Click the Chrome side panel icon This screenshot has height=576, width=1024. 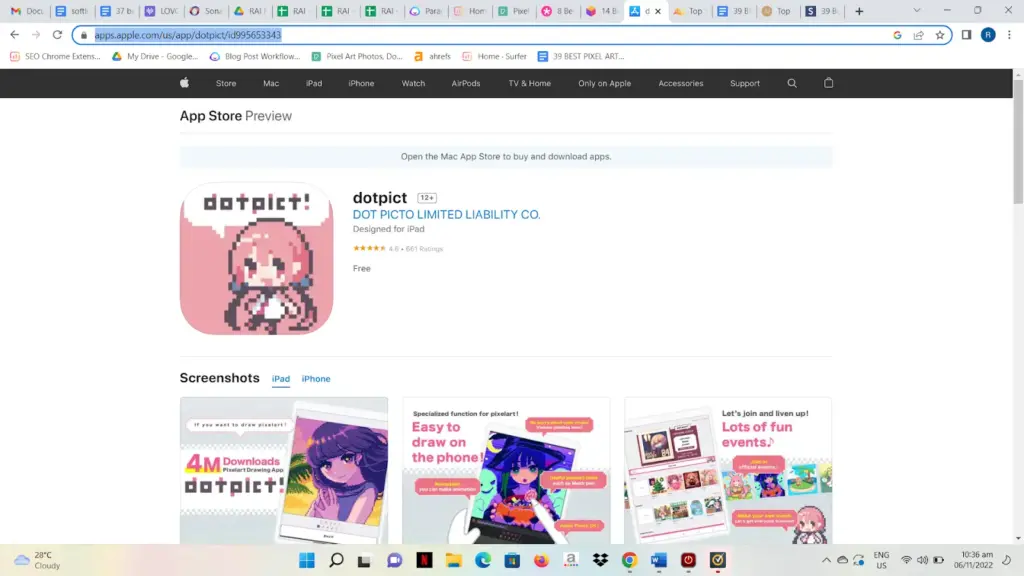(x=966, y=35)
